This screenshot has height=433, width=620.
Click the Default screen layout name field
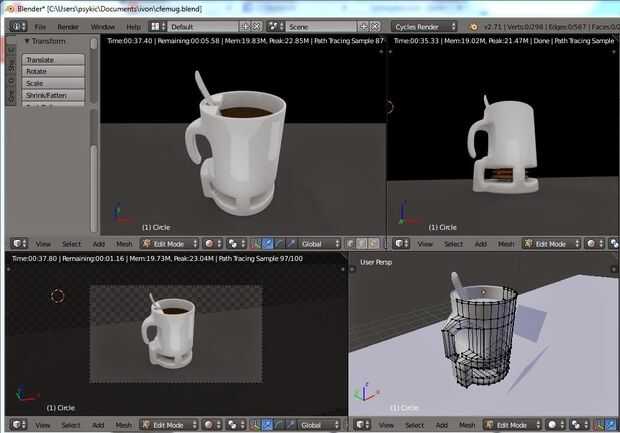pyautogui.click(x=203, y=27)
